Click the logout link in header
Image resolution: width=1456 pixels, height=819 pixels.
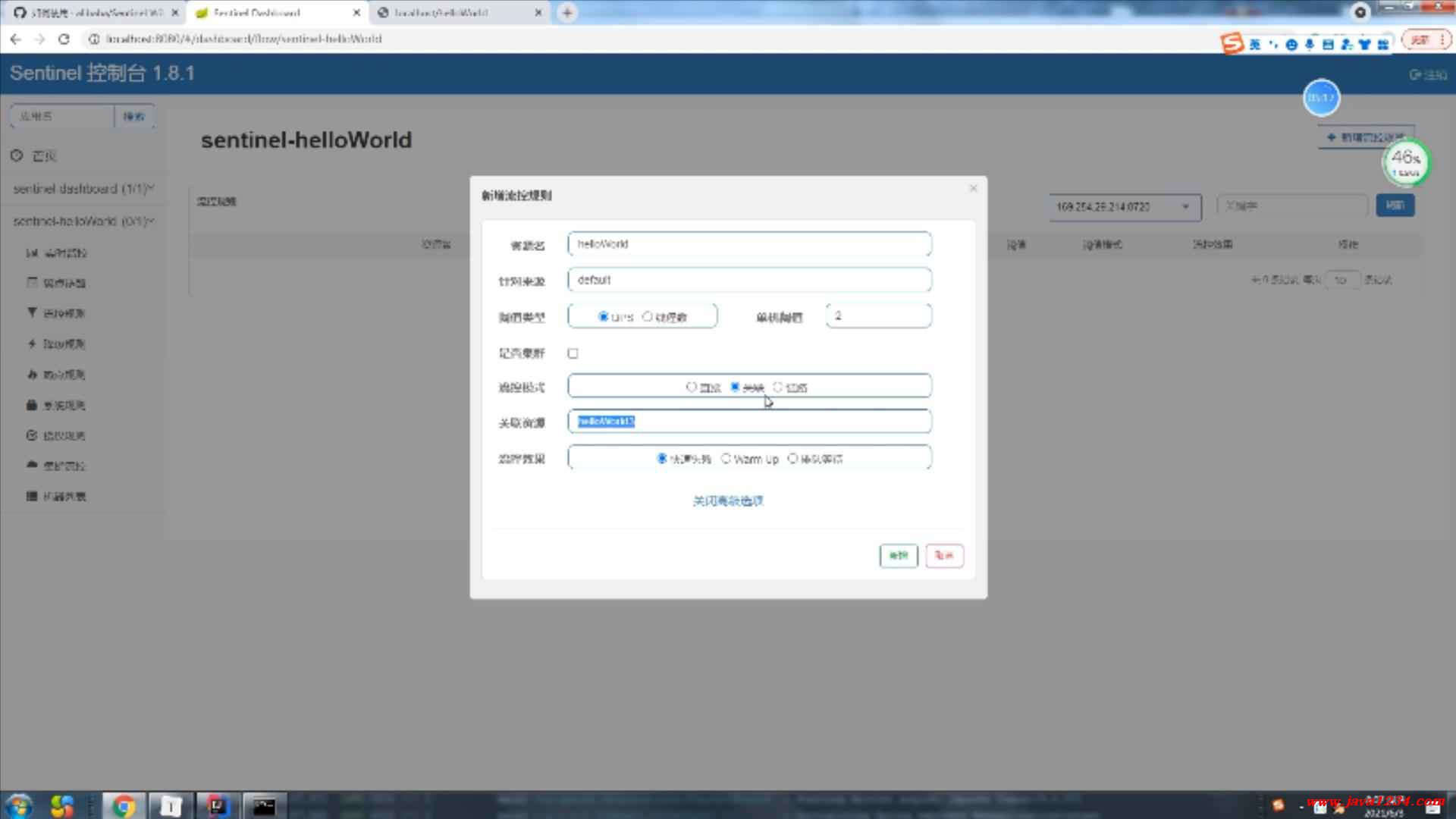[x=1428, y=74]
